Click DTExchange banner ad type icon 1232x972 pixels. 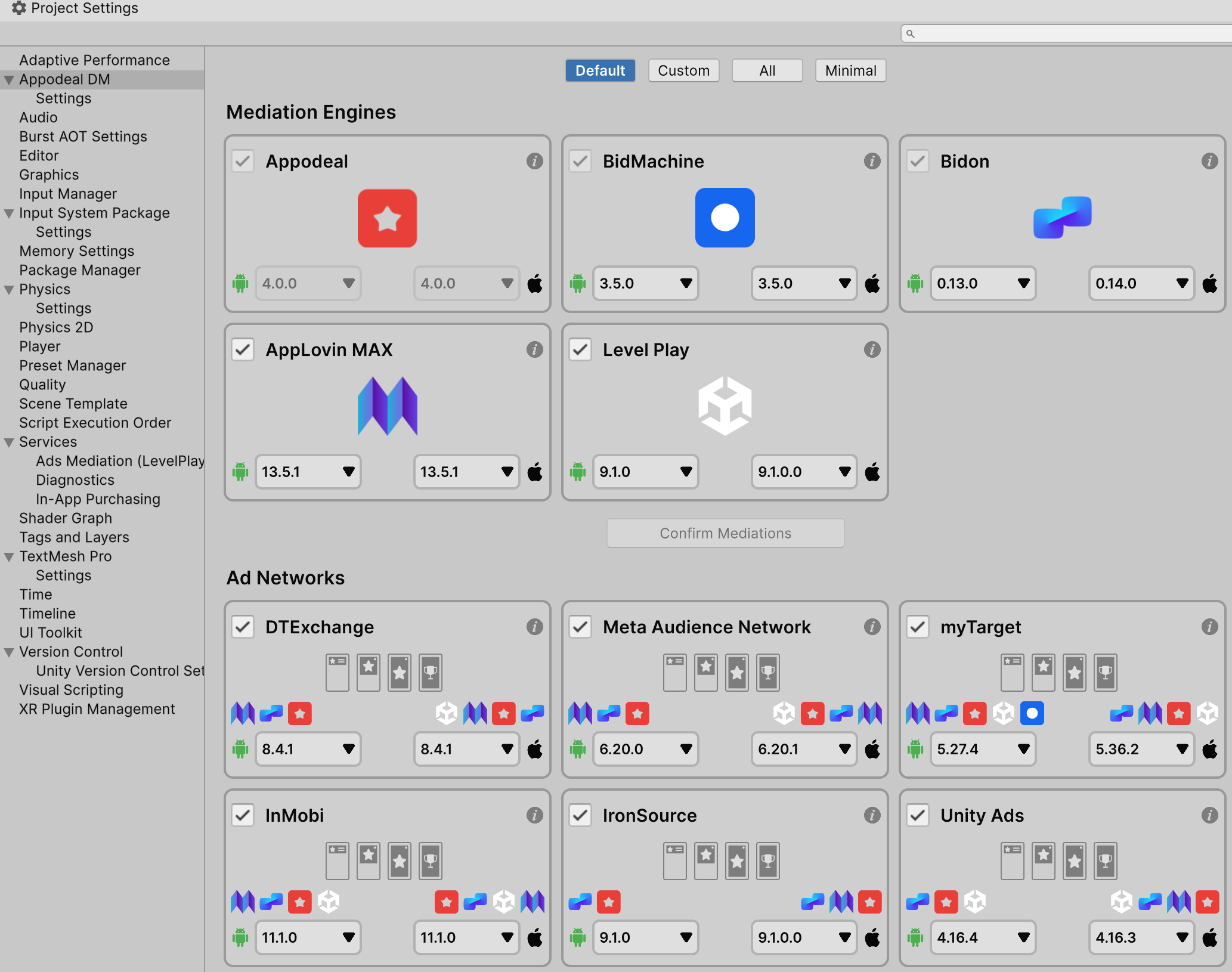tap(338, 672)
